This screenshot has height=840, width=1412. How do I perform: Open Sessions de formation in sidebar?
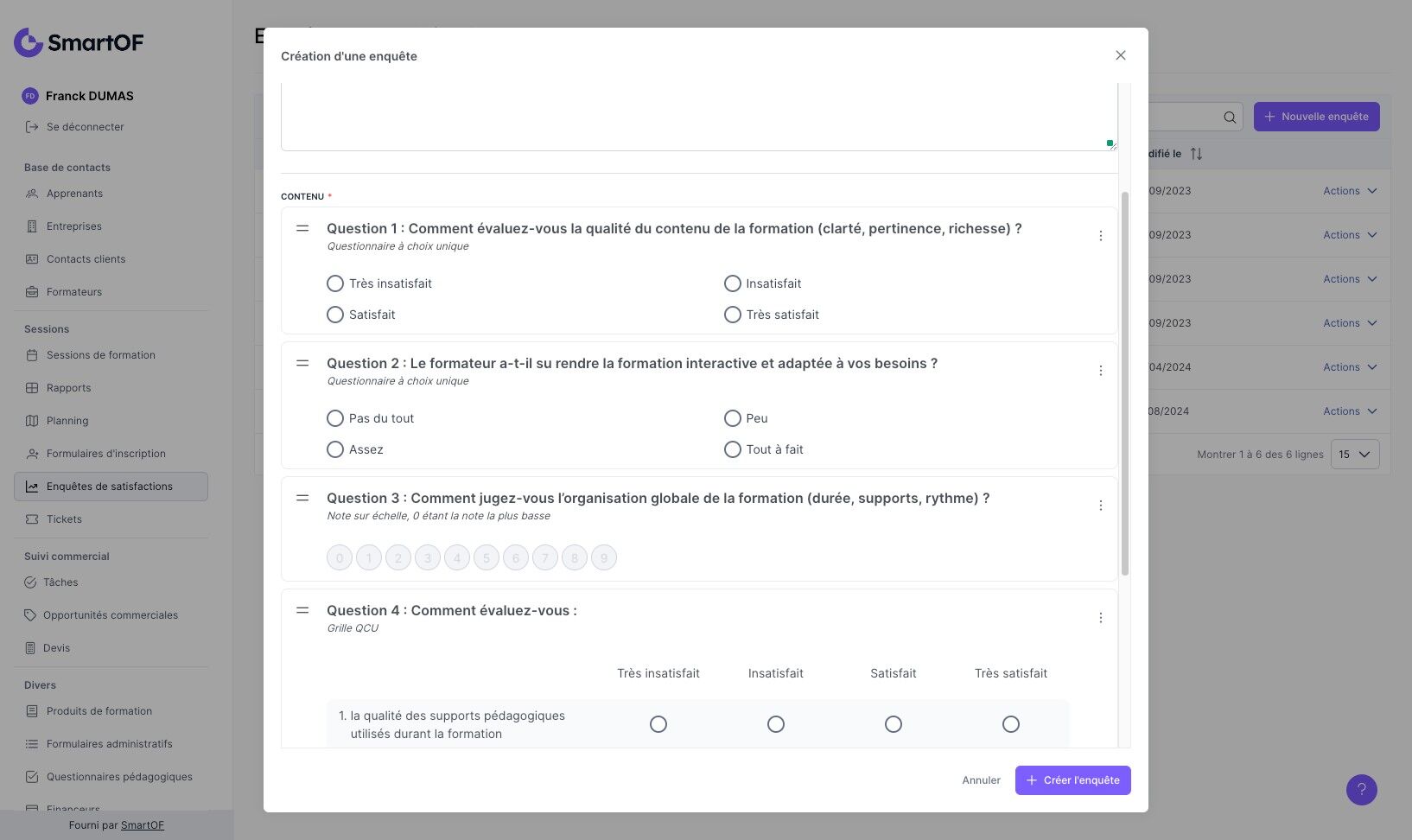(x=100, y=355)
